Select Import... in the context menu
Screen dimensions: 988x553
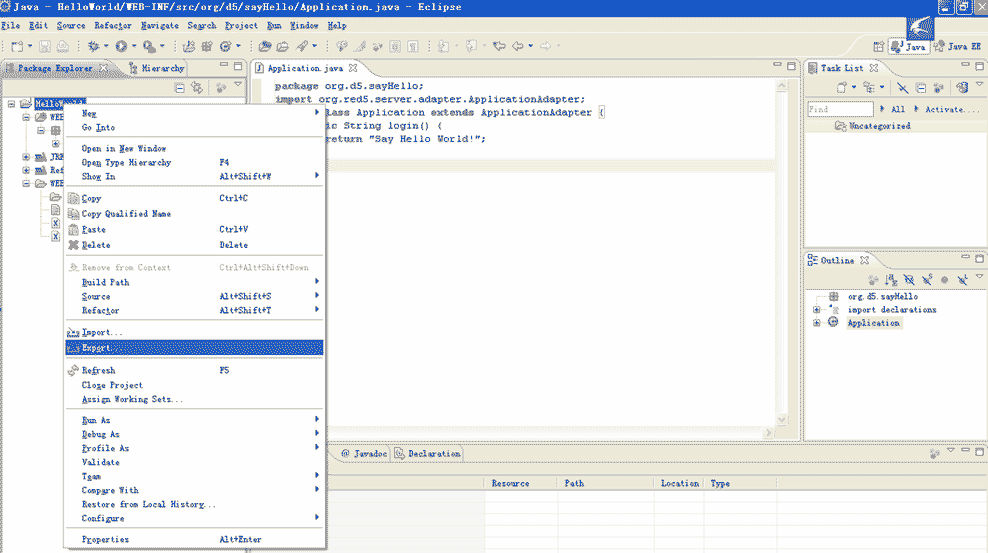tap(195, 332)
